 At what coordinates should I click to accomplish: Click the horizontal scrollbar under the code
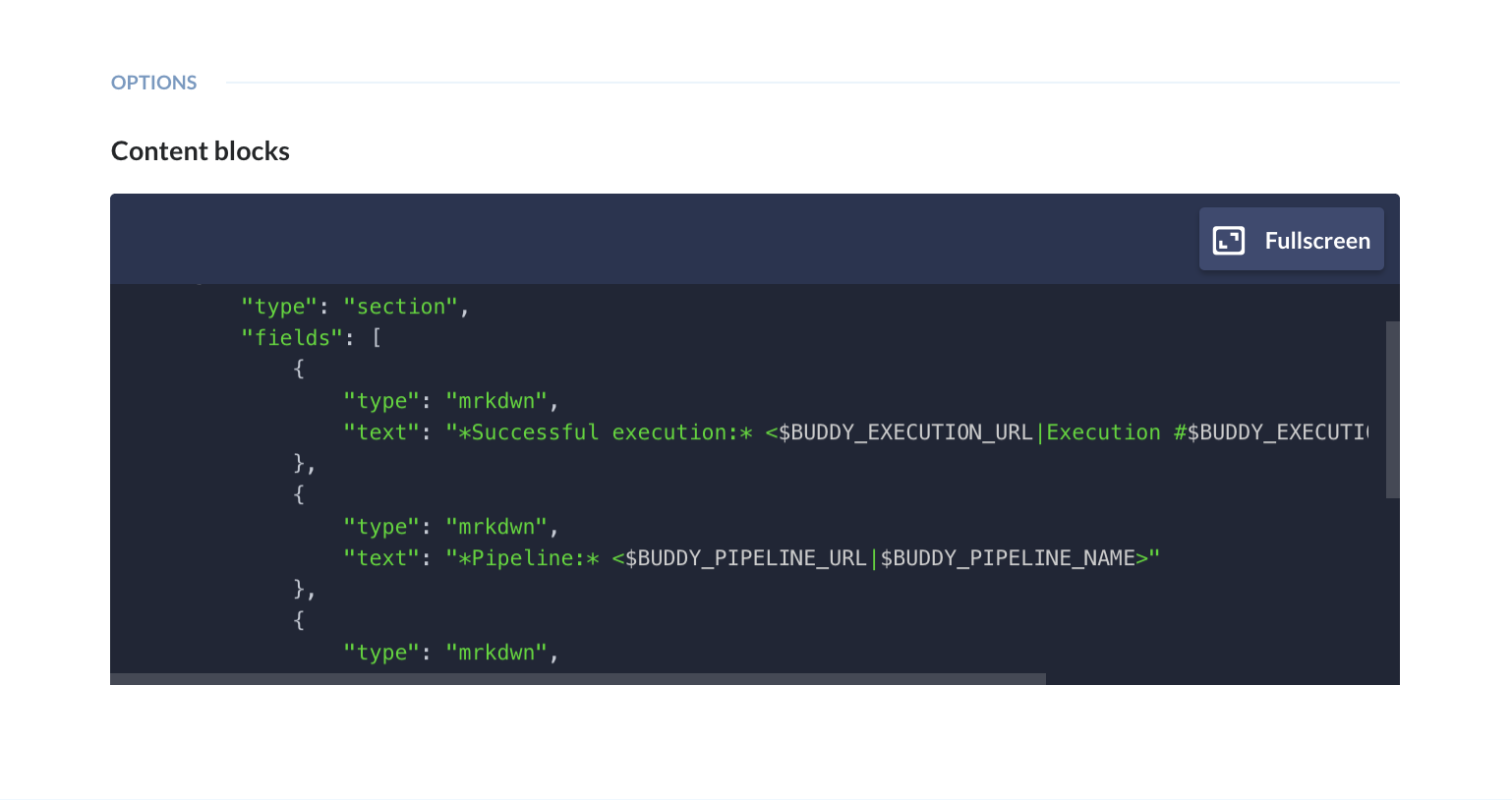pyautogui.click(x=578, y=679)
